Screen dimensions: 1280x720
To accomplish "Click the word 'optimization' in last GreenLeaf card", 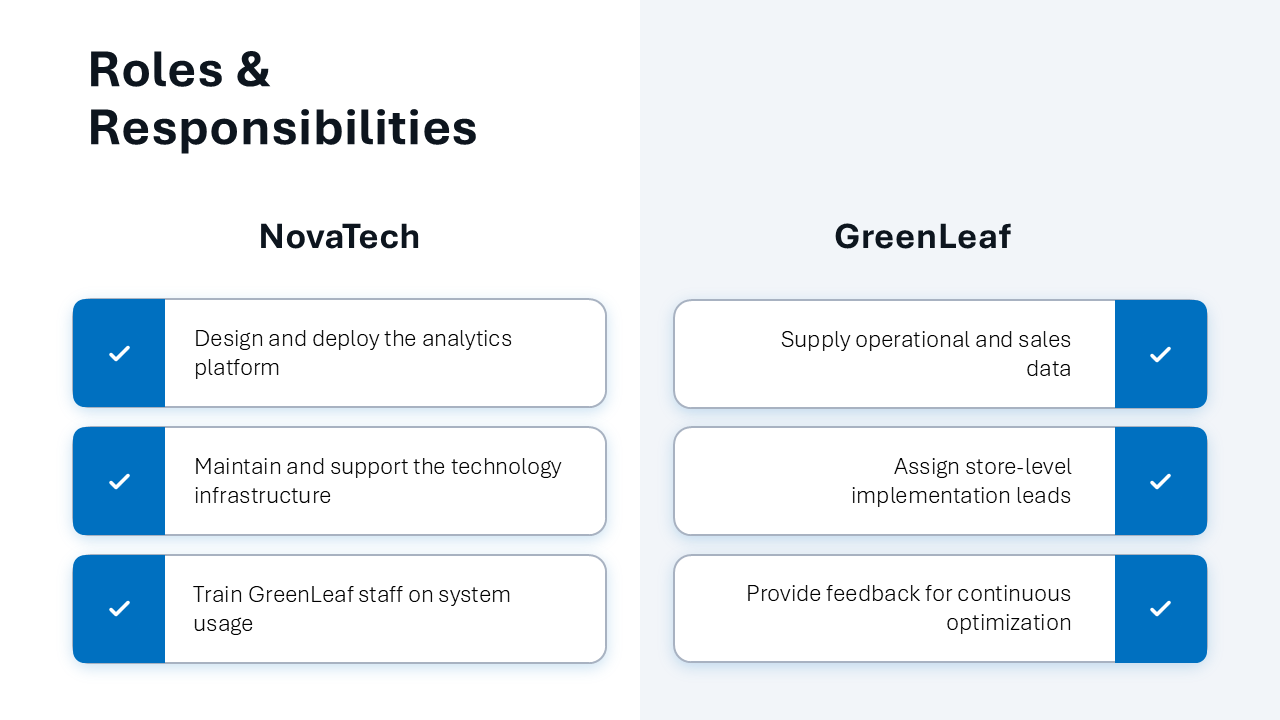I will click(x=1008, y=623).
